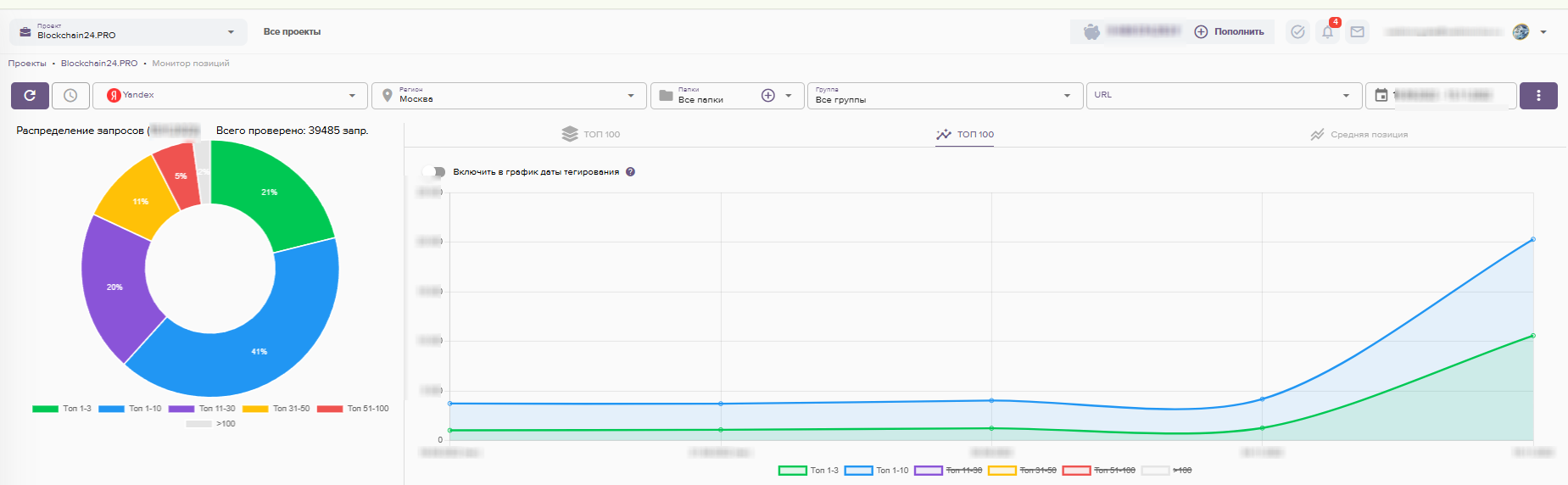The height and width of the screenshot is (485, 1568).
Task: Add a folder with plus icon
Action: click(x=767, y=96)
